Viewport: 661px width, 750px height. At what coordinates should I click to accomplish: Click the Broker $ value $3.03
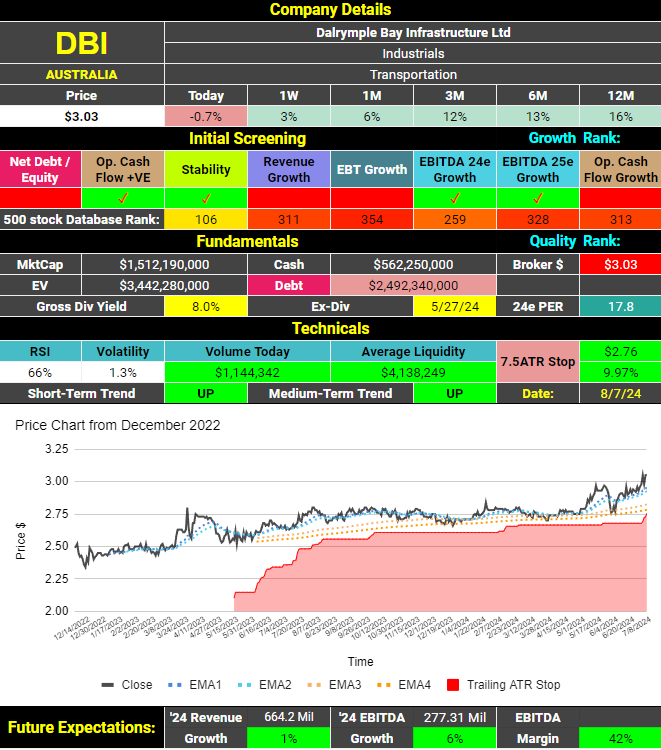[x=620, y=265]
